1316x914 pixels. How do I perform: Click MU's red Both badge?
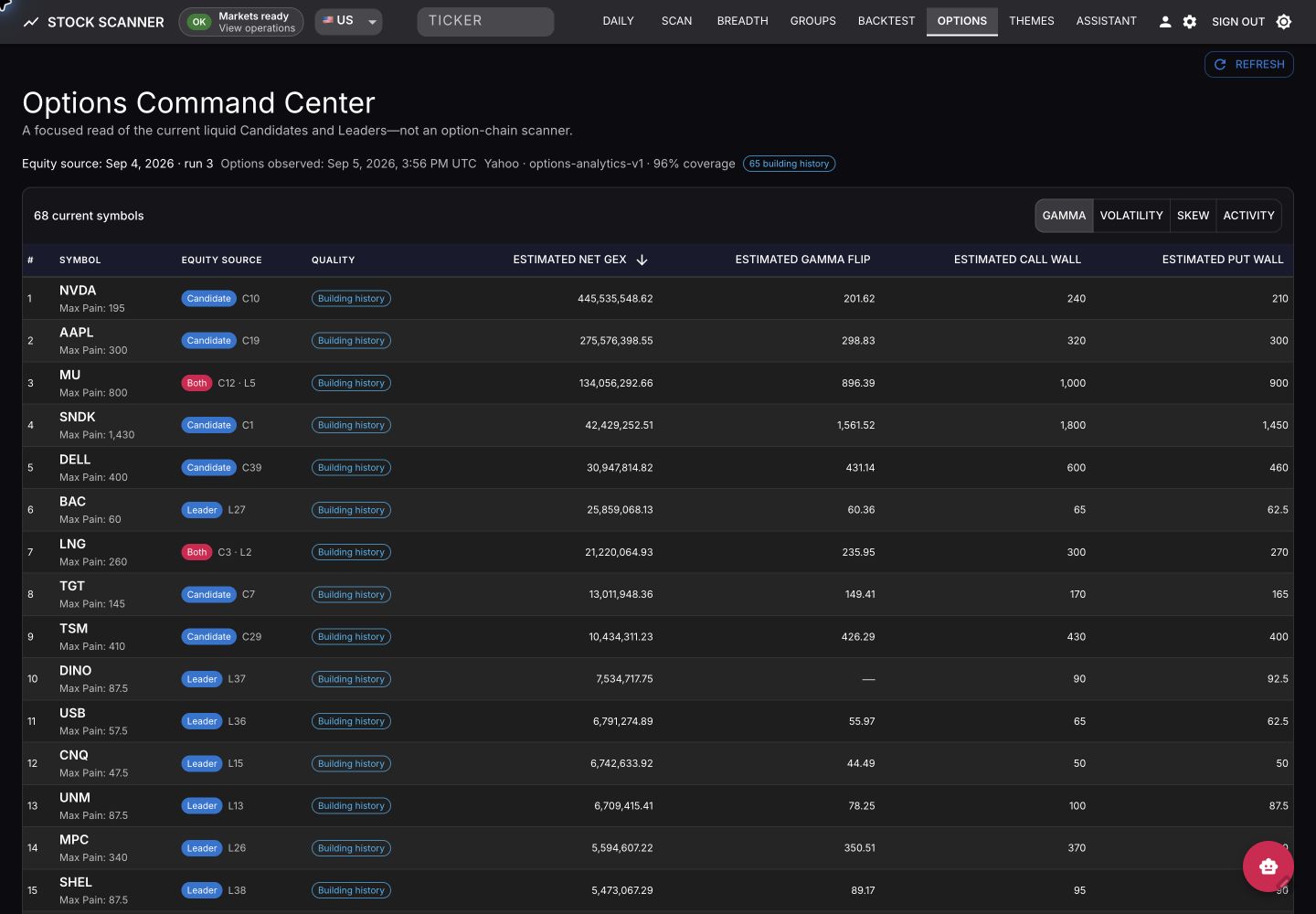click(197, 383)
